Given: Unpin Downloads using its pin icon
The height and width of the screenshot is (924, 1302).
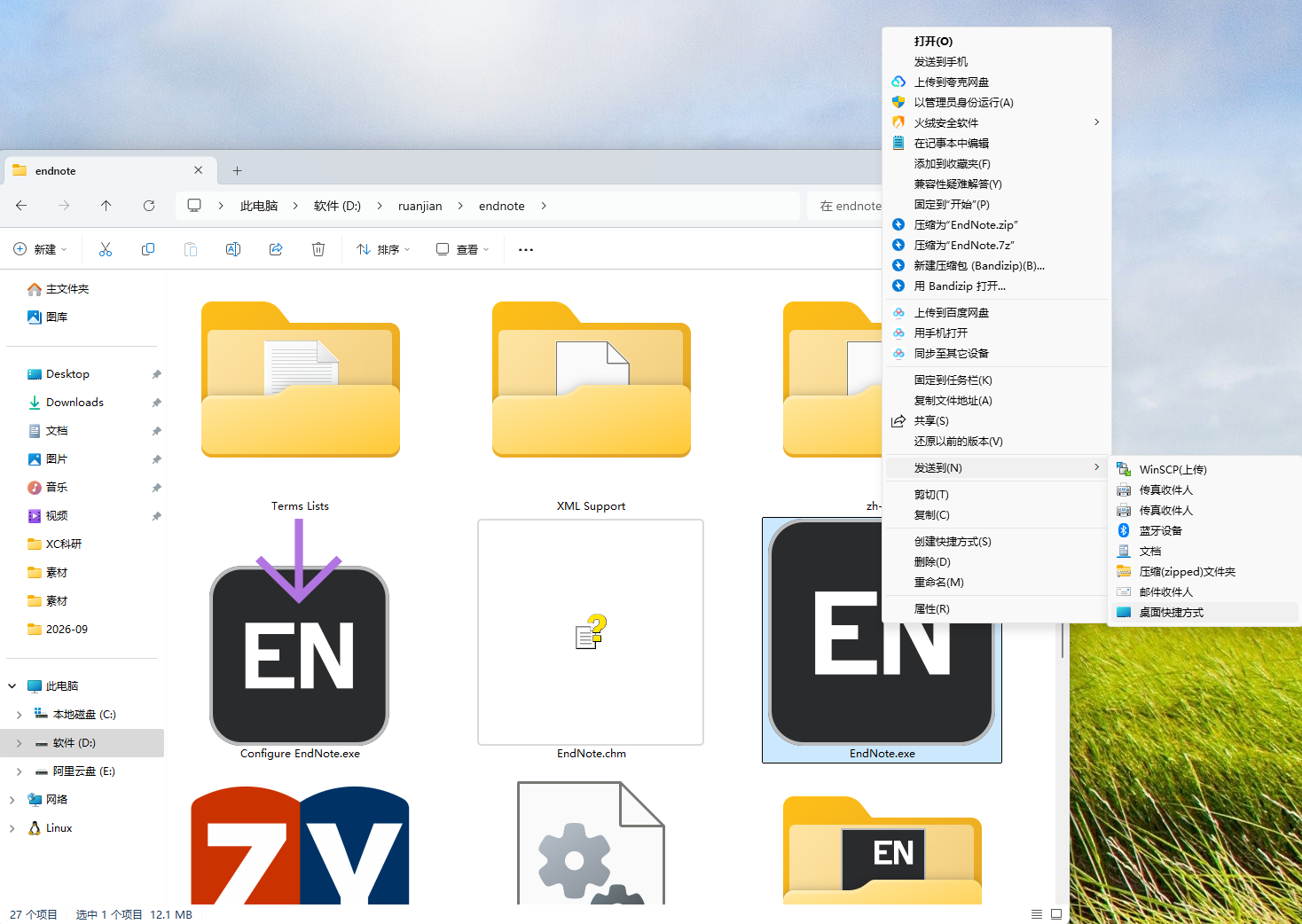Looking at the screenshot, I should pyautogui.click(x=156, y=403).
